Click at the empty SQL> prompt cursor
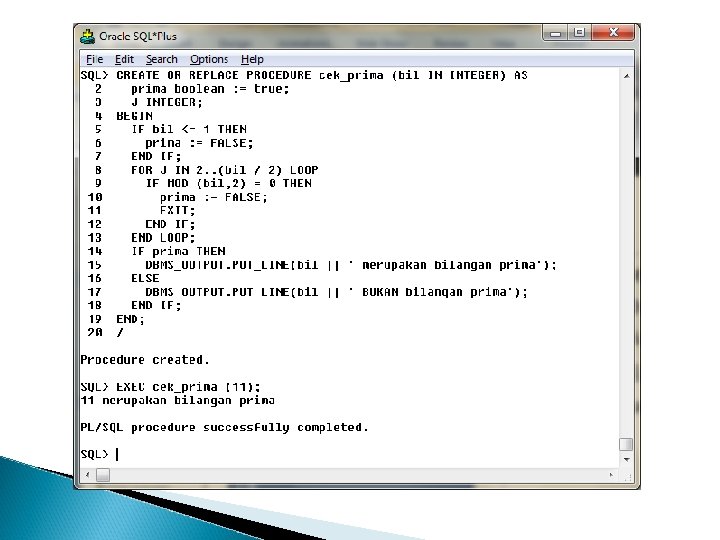 pyautogui.click(x=117, y=454)
